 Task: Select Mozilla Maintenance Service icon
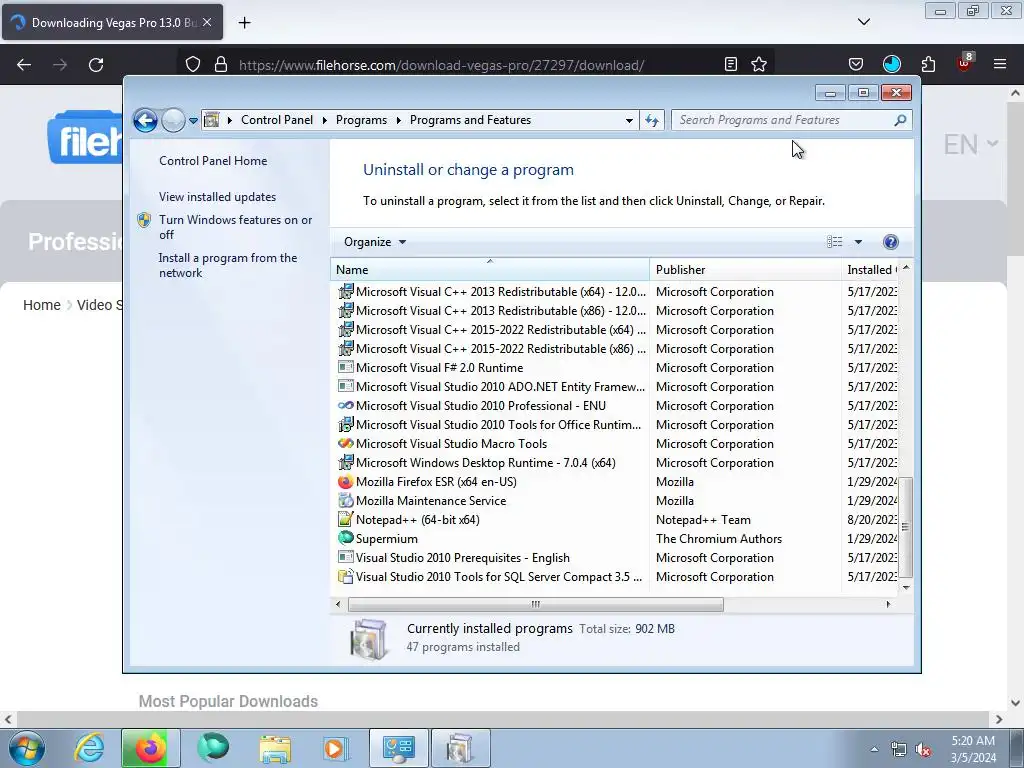click(345, 500)
